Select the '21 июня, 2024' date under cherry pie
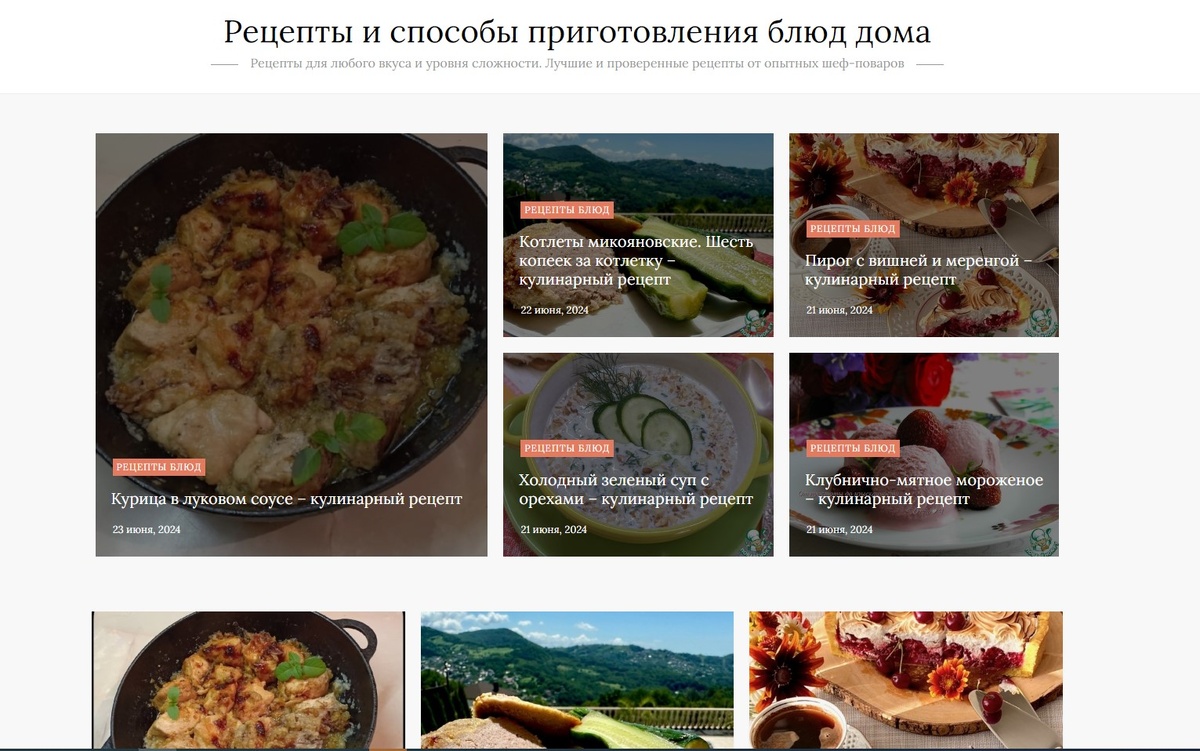Viewport: 1200px width, 751px height. tap(840, 310)
